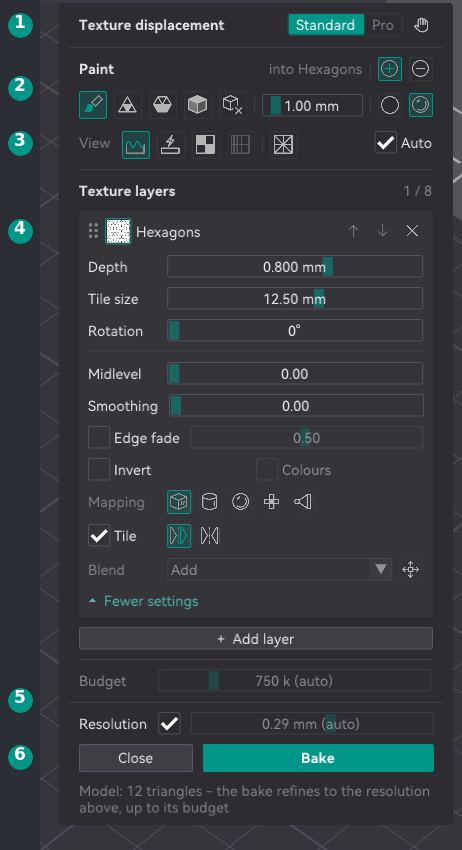Image resolution: width=462 pixels, height=850 pixels.
Task: Switch view to the lightning quick-preview icon
Action: click(x=171, y=145)
